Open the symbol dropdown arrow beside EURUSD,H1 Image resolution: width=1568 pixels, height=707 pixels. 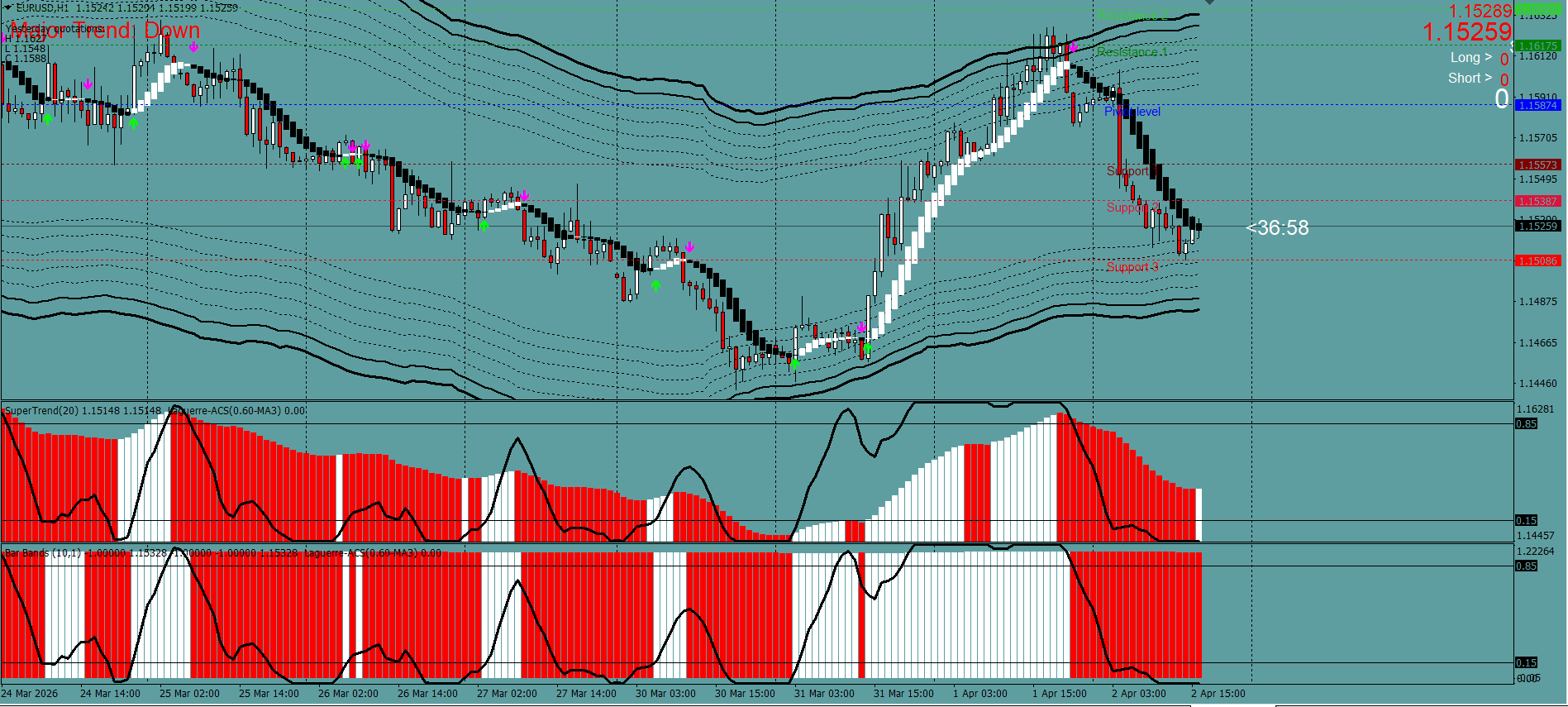click(x=8, y=7)
